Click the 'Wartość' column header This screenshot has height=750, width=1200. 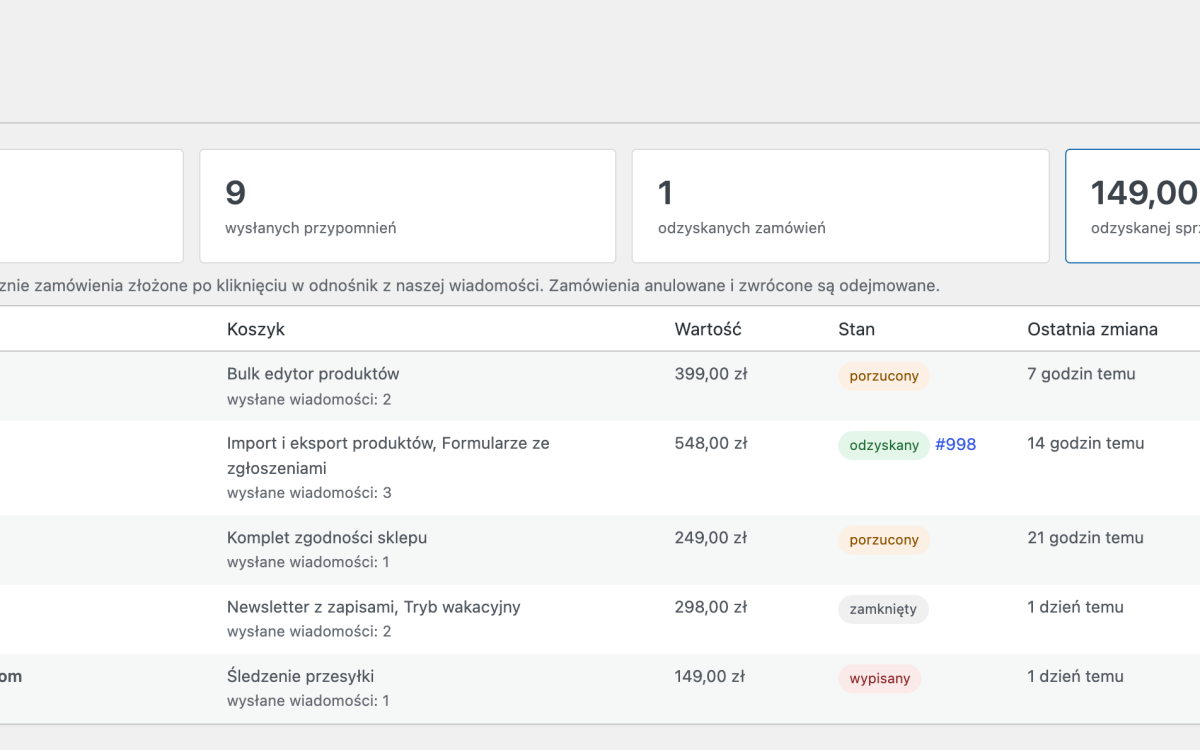pyautogui.click(x=708, y=329)
